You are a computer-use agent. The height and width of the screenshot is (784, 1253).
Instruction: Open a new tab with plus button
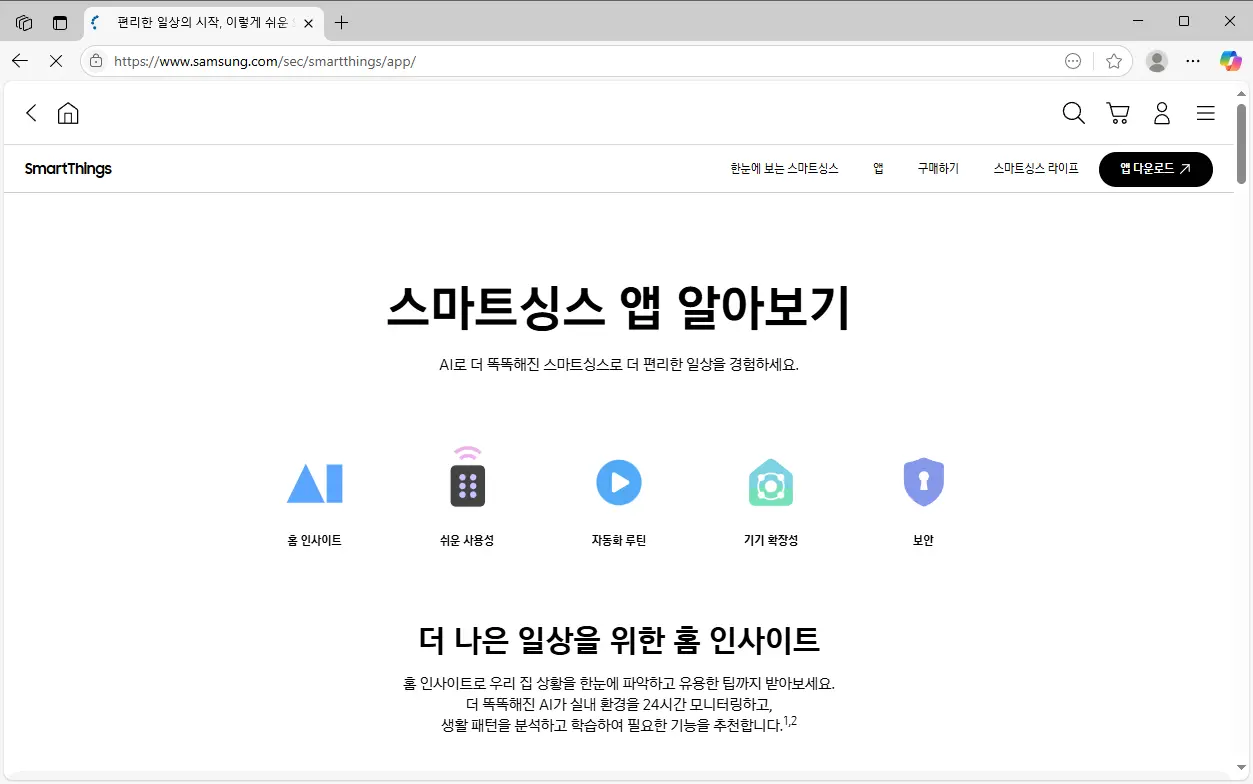click(x=342, y=22)
